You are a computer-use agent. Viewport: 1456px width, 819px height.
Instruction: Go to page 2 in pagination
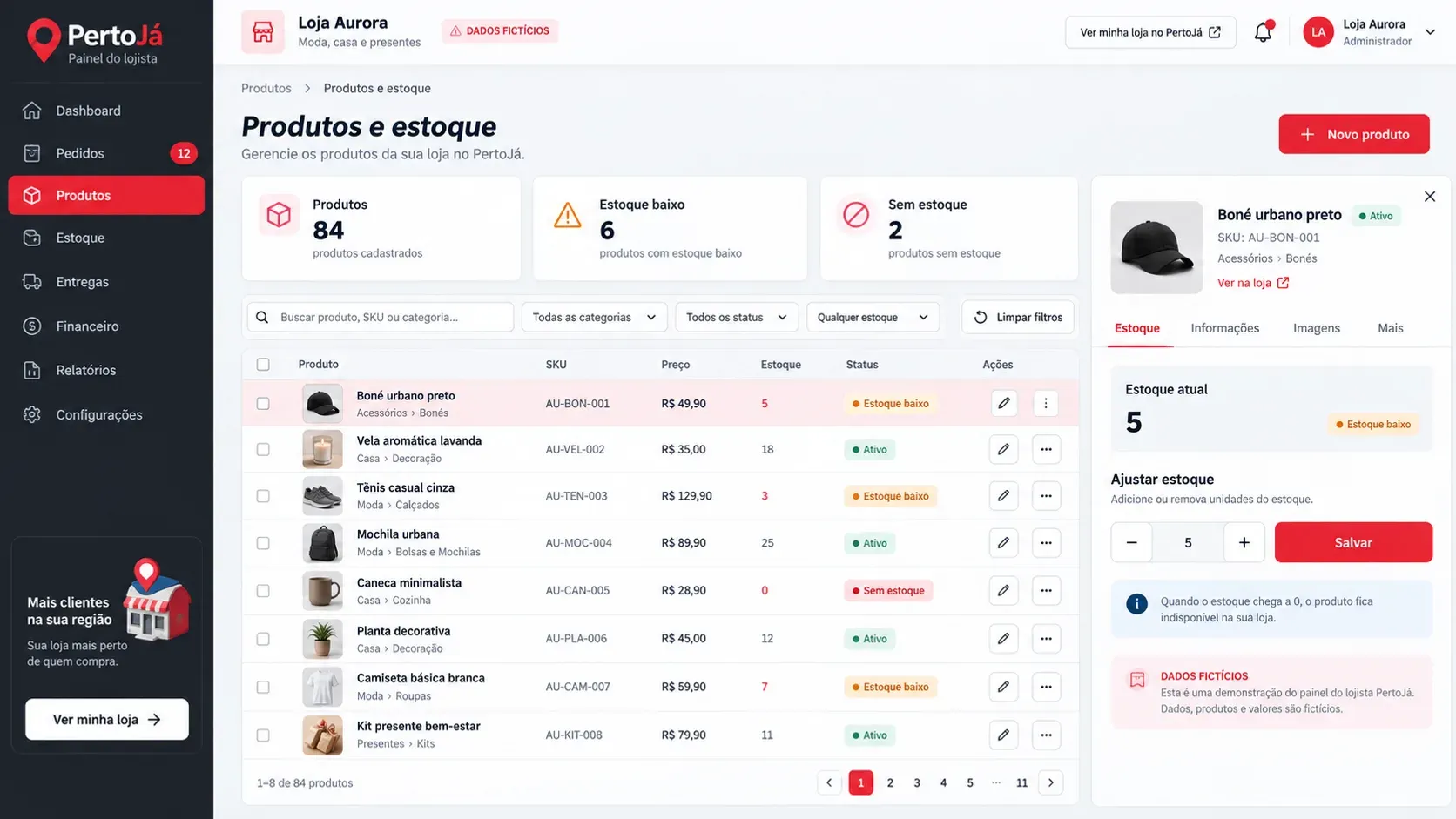[x=890, y=782]
